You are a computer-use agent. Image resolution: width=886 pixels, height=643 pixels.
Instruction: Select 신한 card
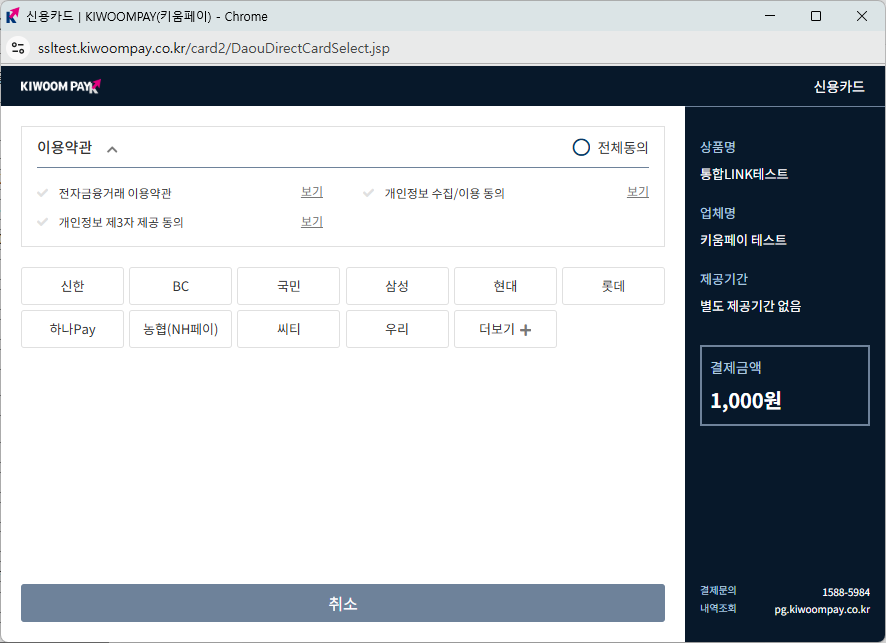click(x=72, y=286)
